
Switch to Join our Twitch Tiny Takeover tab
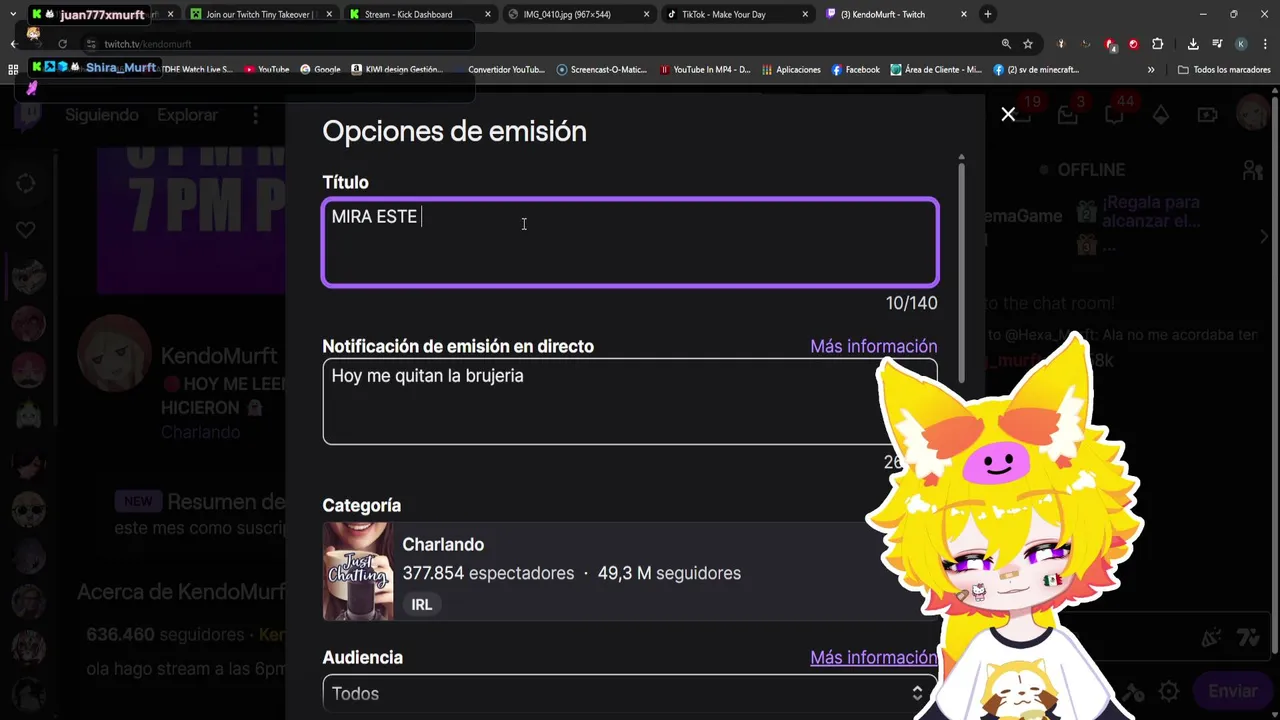click(260, 14)
